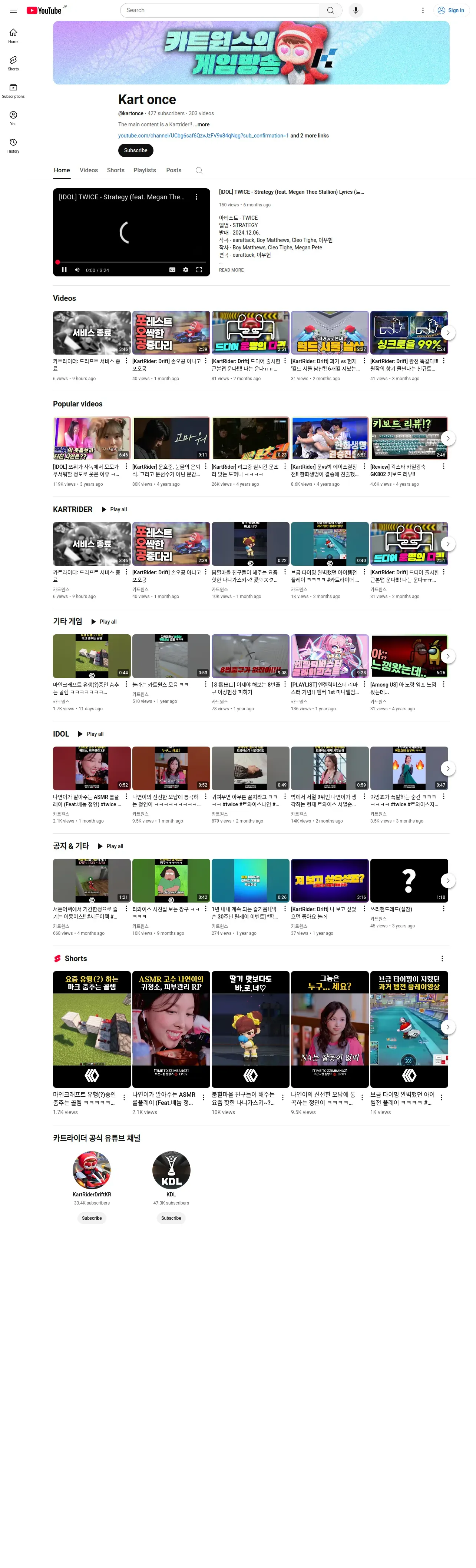This screenshot has height=1568, width=476.
Task: Switch to the Home tab
Action: (62, 170)
